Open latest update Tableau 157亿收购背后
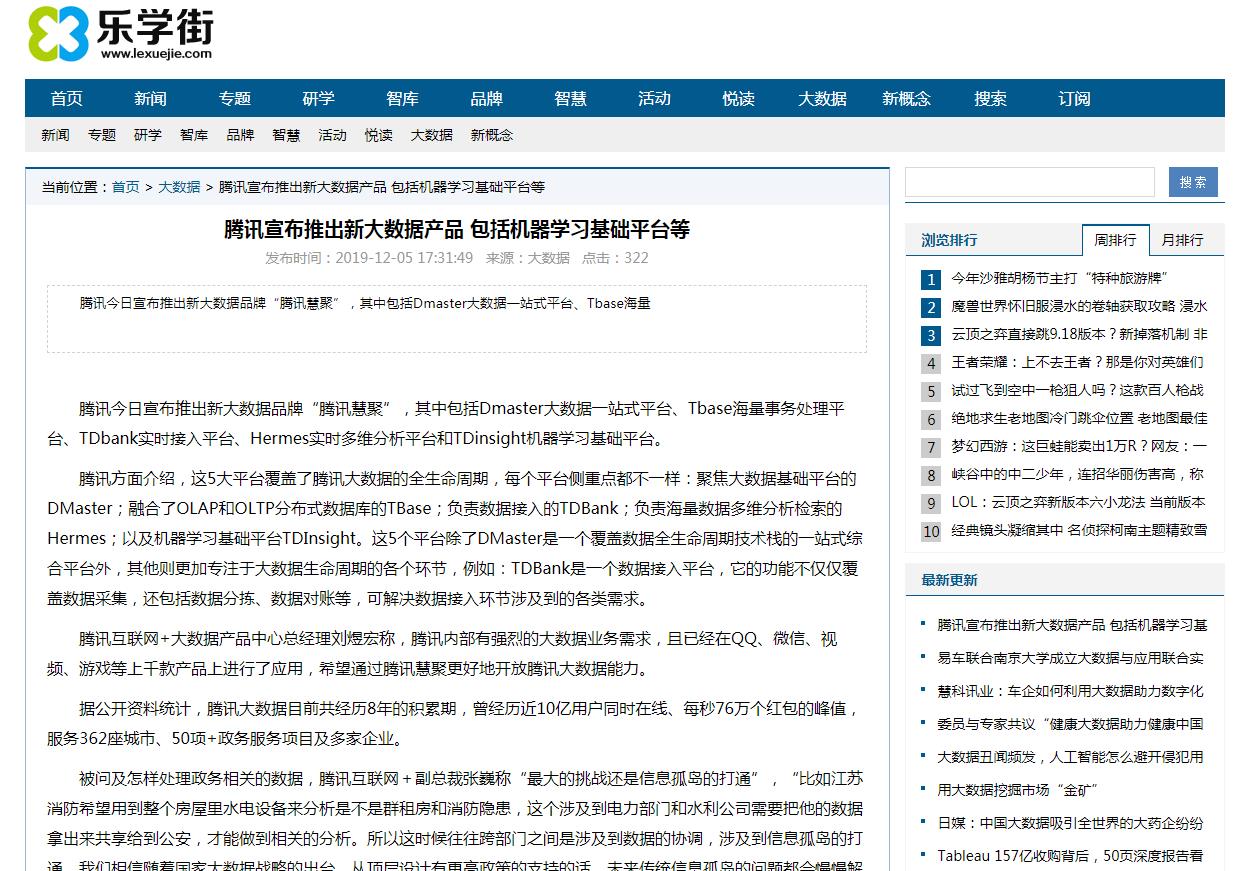 click(1070, 856)
